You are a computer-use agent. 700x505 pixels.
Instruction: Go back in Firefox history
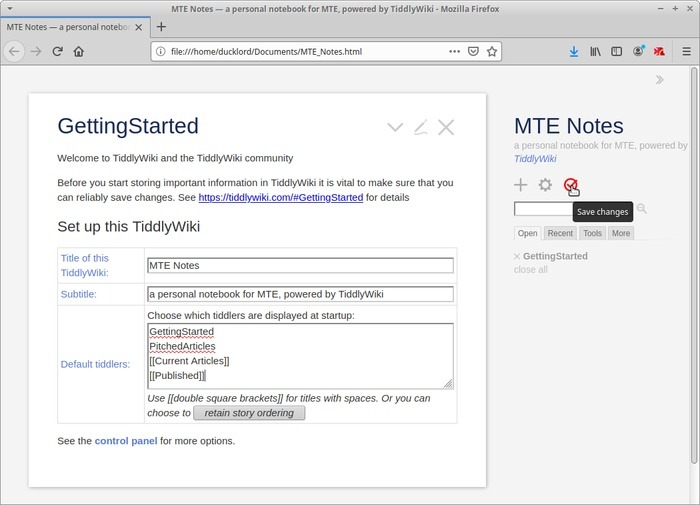pyautogui.click(x=14, y=52)
